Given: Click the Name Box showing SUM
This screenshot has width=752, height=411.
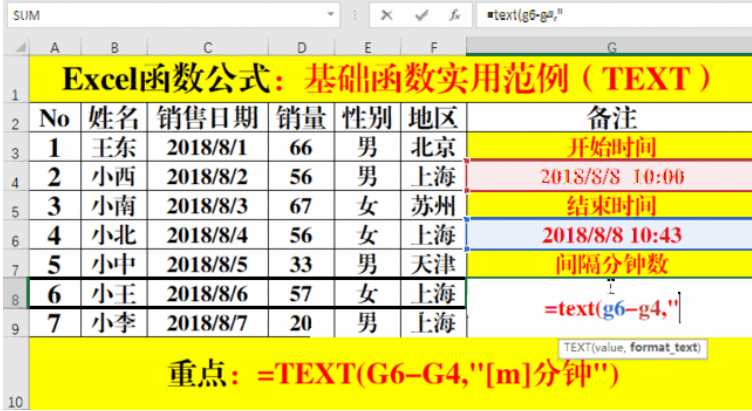Looking at the screenshot, I should pos(173,15).
